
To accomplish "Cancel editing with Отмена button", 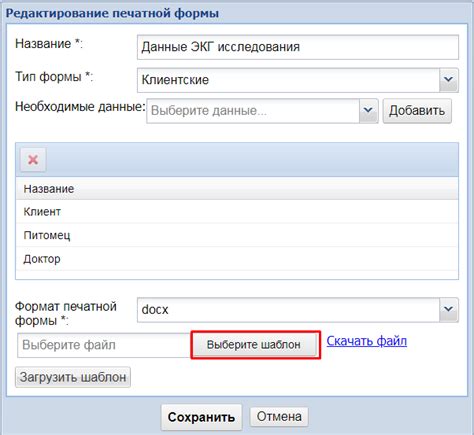I will pyautogui.click(x=279, y=416).
